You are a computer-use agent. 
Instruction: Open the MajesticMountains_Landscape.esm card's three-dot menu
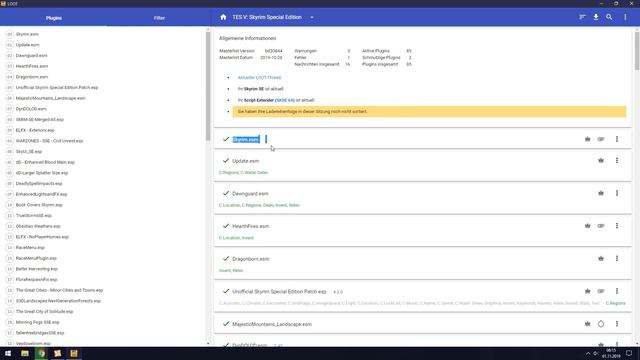point(617,324)
